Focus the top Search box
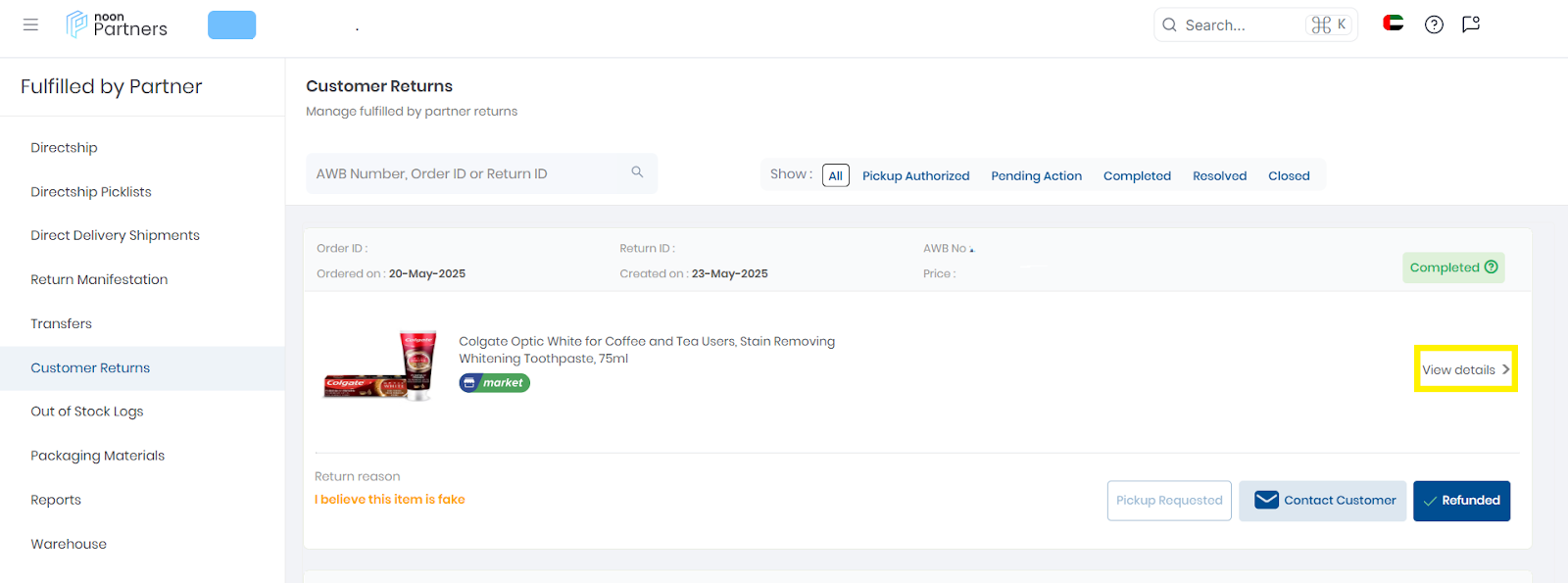This screenshot has width=1568, height=583. point(1255,25)
